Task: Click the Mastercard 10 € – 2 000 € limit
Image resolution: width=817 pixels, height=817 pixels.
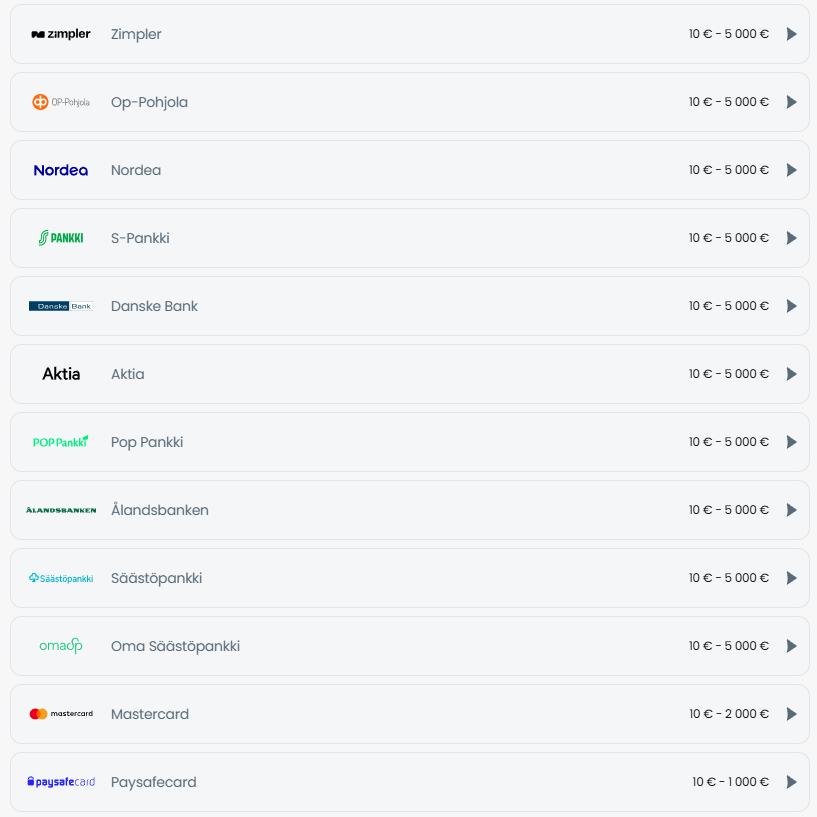Action: pyautogui.click(x=728, y=714)
